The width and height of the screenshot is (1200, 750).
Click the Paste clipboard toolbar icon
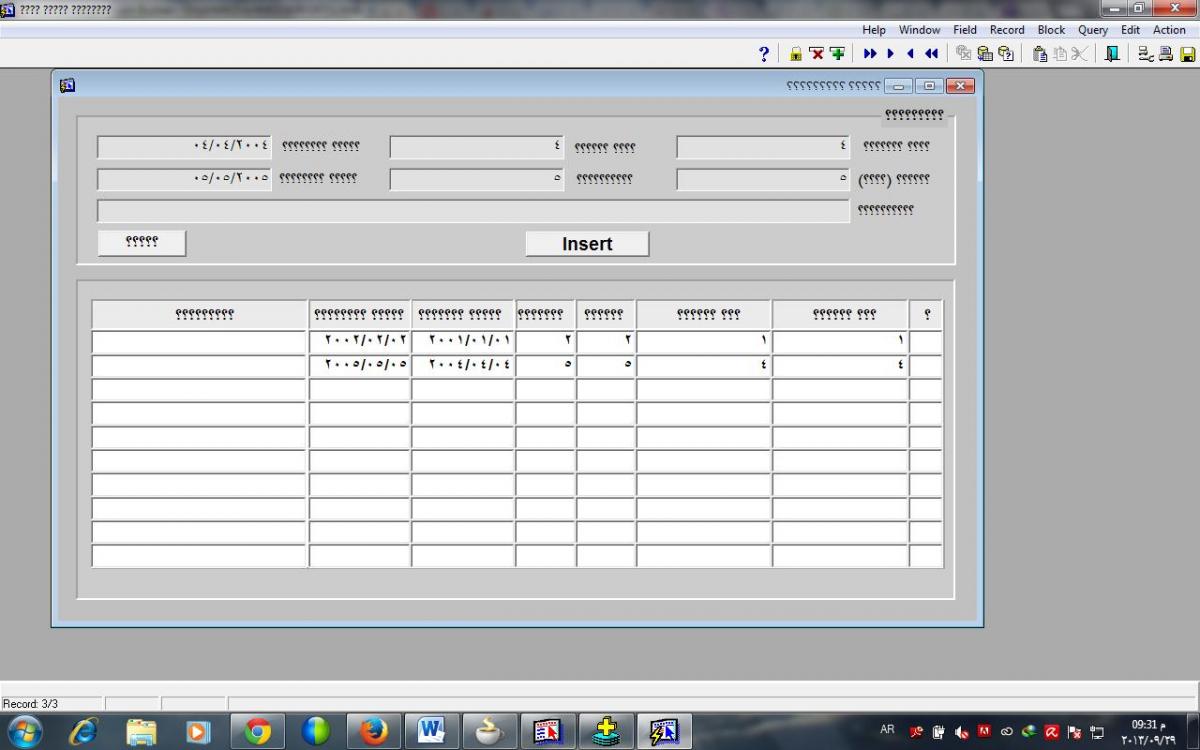coord(1040,54)
